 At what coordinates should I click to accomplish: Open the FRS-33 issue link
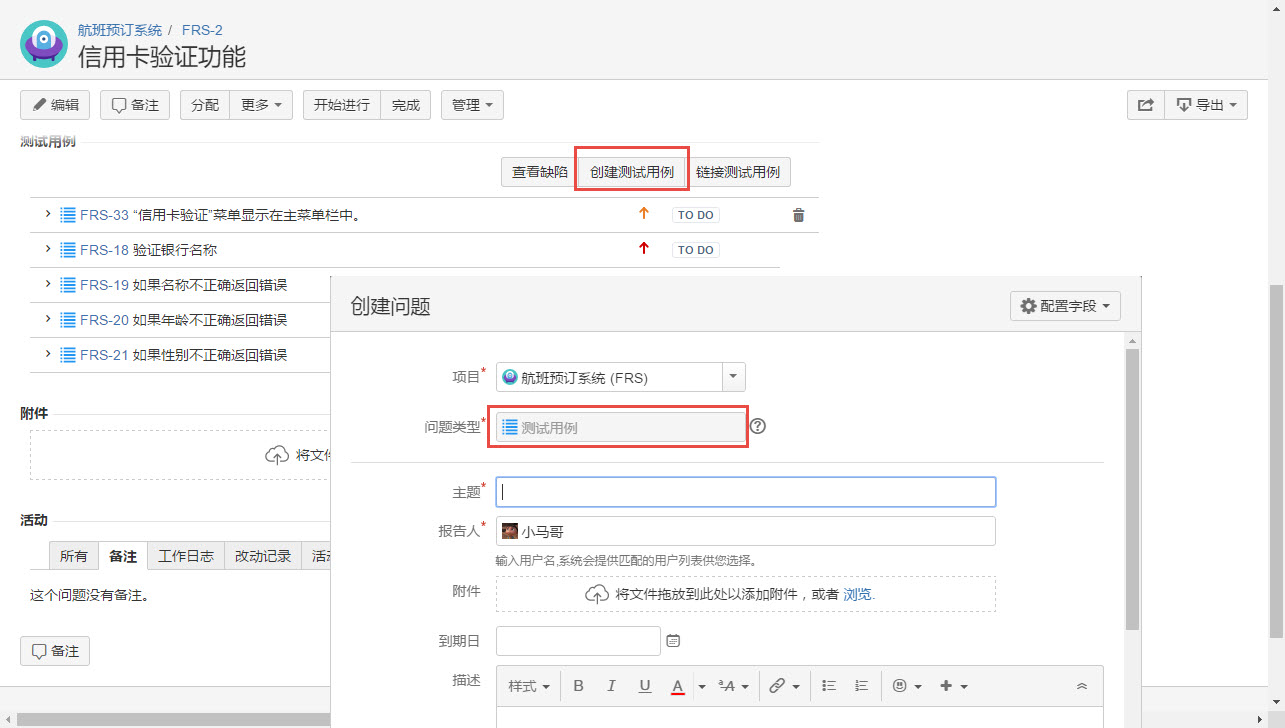point(105,215)
